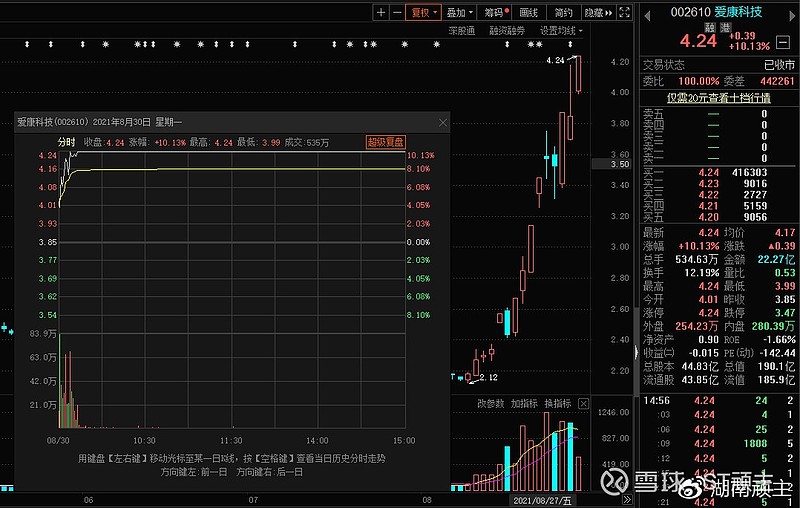Viewport: 800px width, 508px height.
Task: Click the PE(动) -142.44 value
Action: [x=777, y=353]
